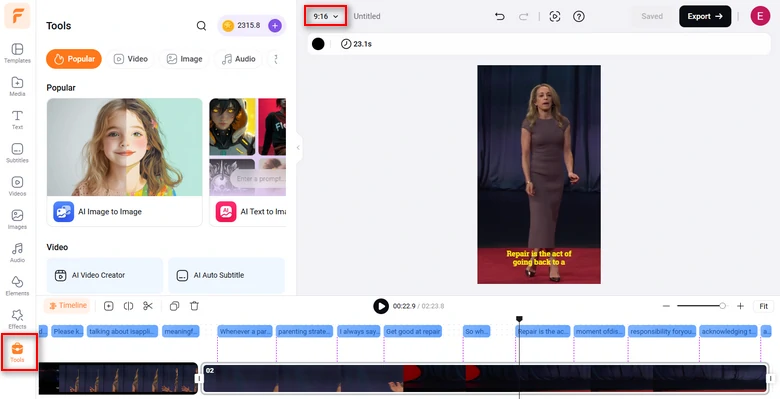Open the help question mark icon

pos(579,16)
